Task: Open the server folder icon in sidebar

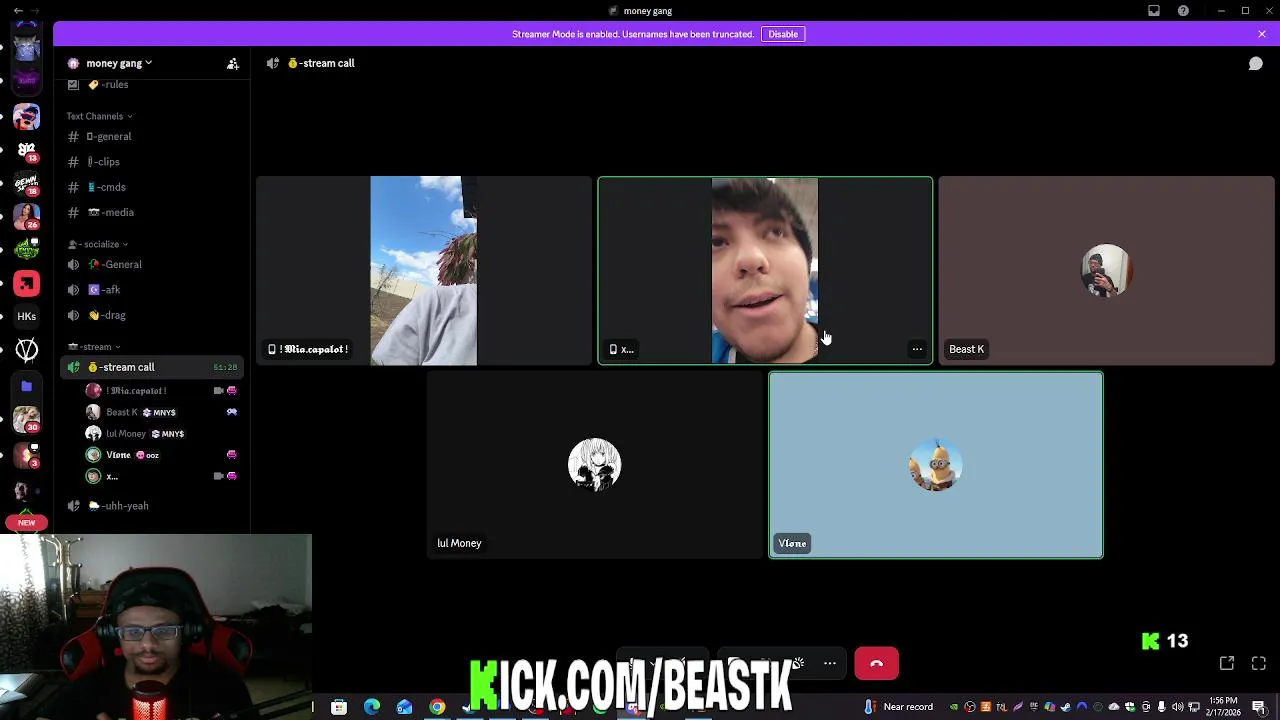Action: [27, 386]
